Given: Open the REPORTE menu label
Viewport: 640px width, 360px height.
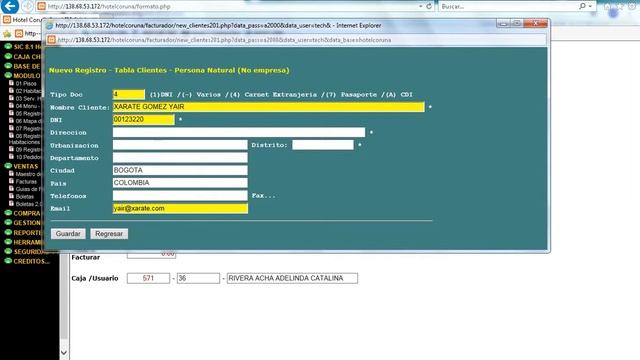Looking at the screenshot, I should click(x=27, y=233).
